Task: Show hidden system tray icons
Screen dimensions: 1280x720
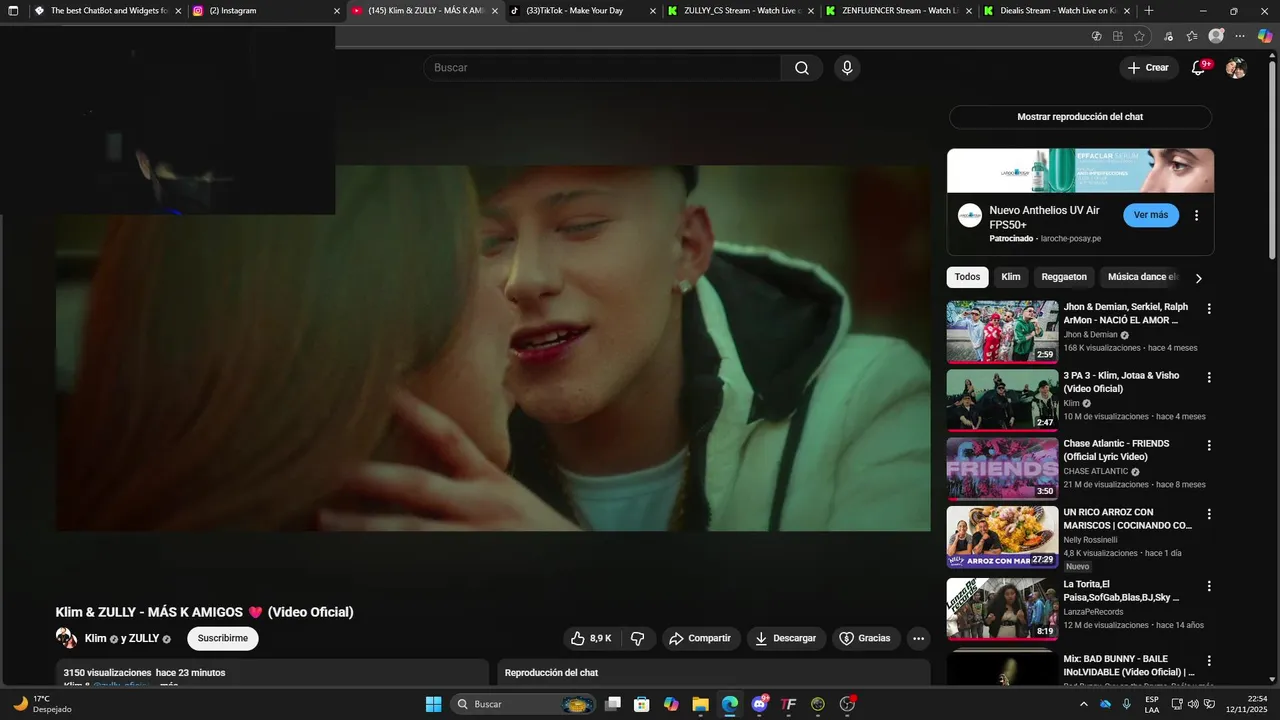Action: coord(1083,704)
